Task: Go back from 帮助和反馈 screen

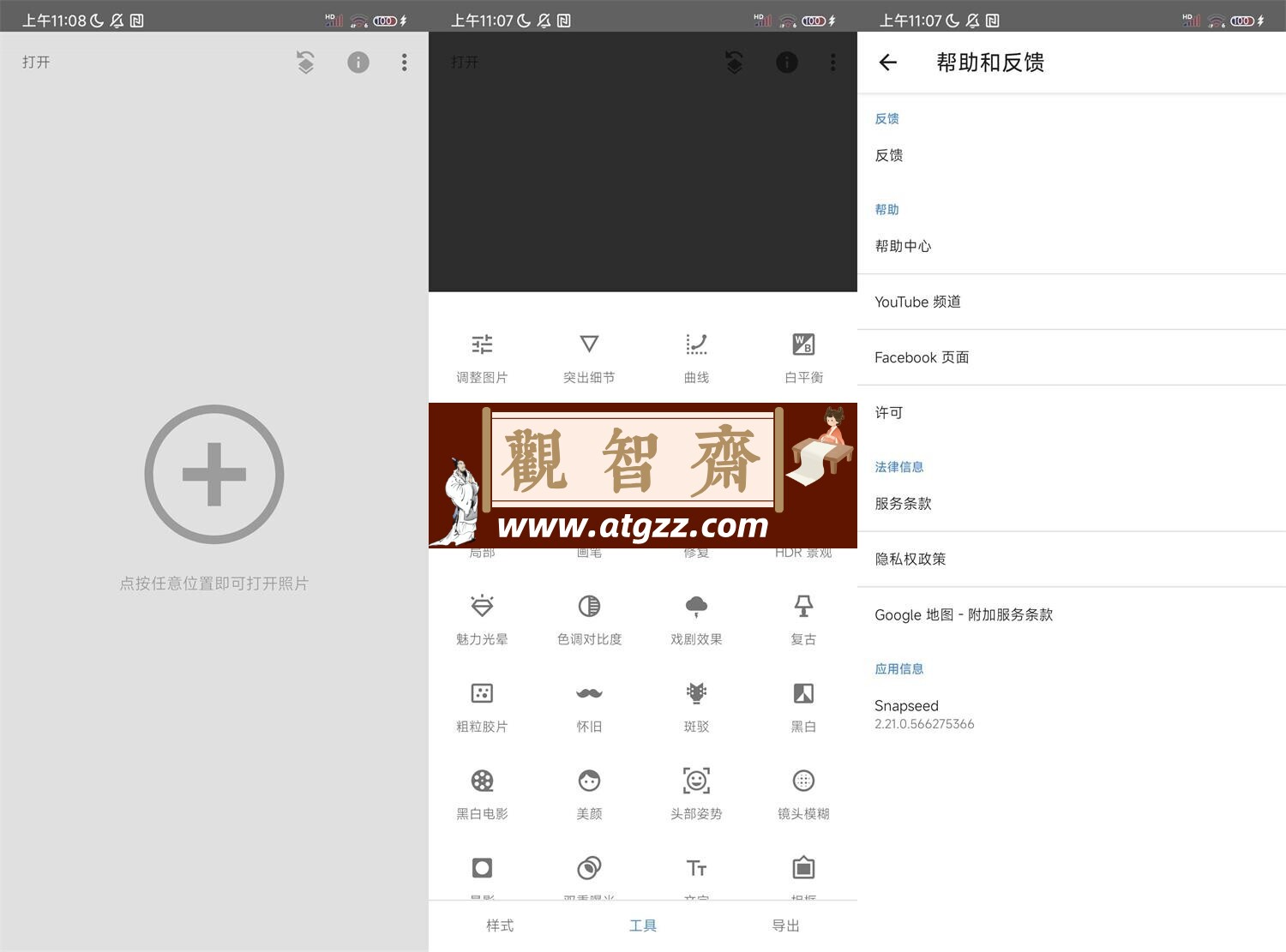Action: (x=888, y=62)
